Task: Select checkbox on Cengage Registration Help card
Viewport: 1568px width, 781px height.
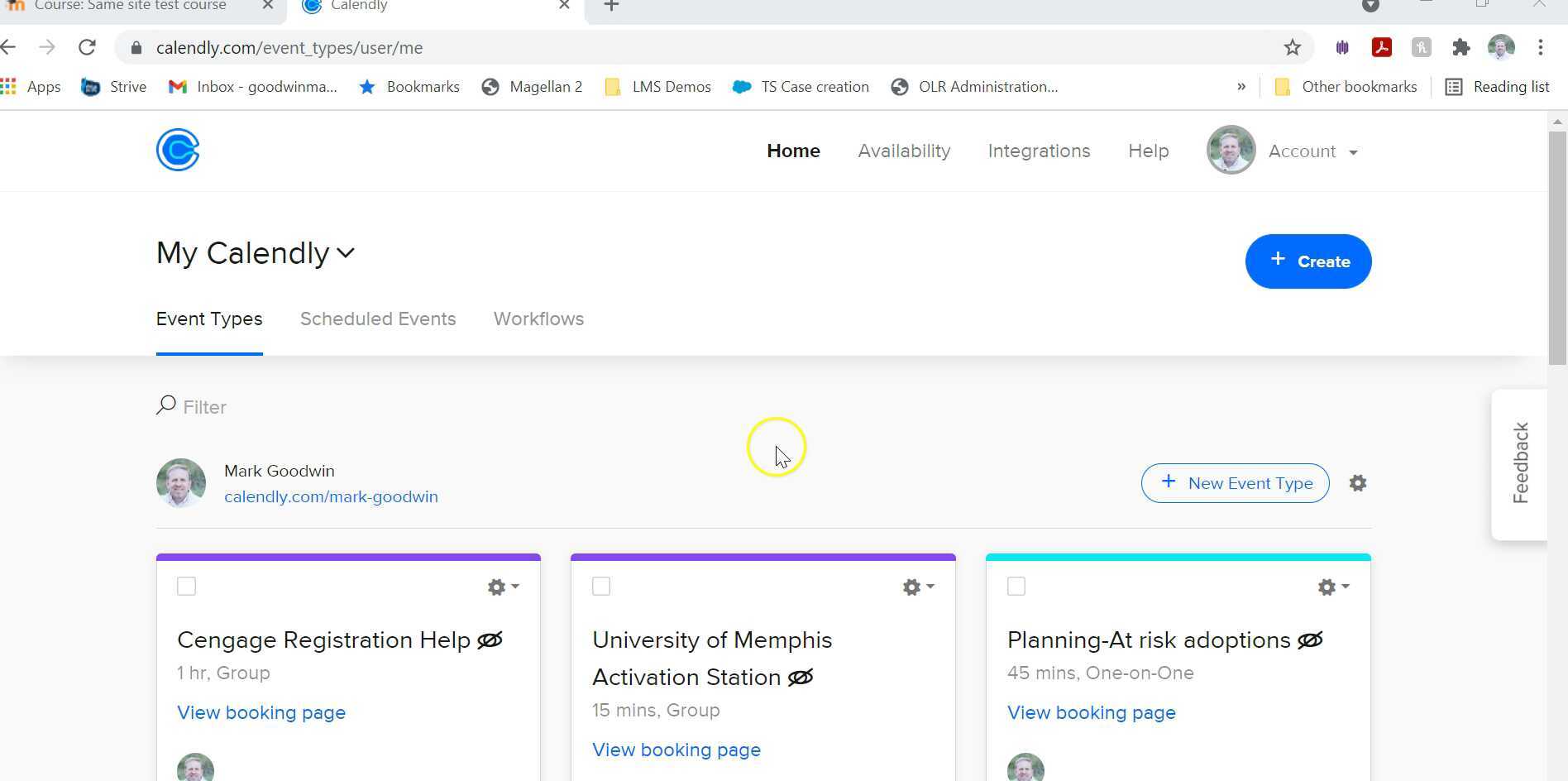Action: (x=187, y=587)
